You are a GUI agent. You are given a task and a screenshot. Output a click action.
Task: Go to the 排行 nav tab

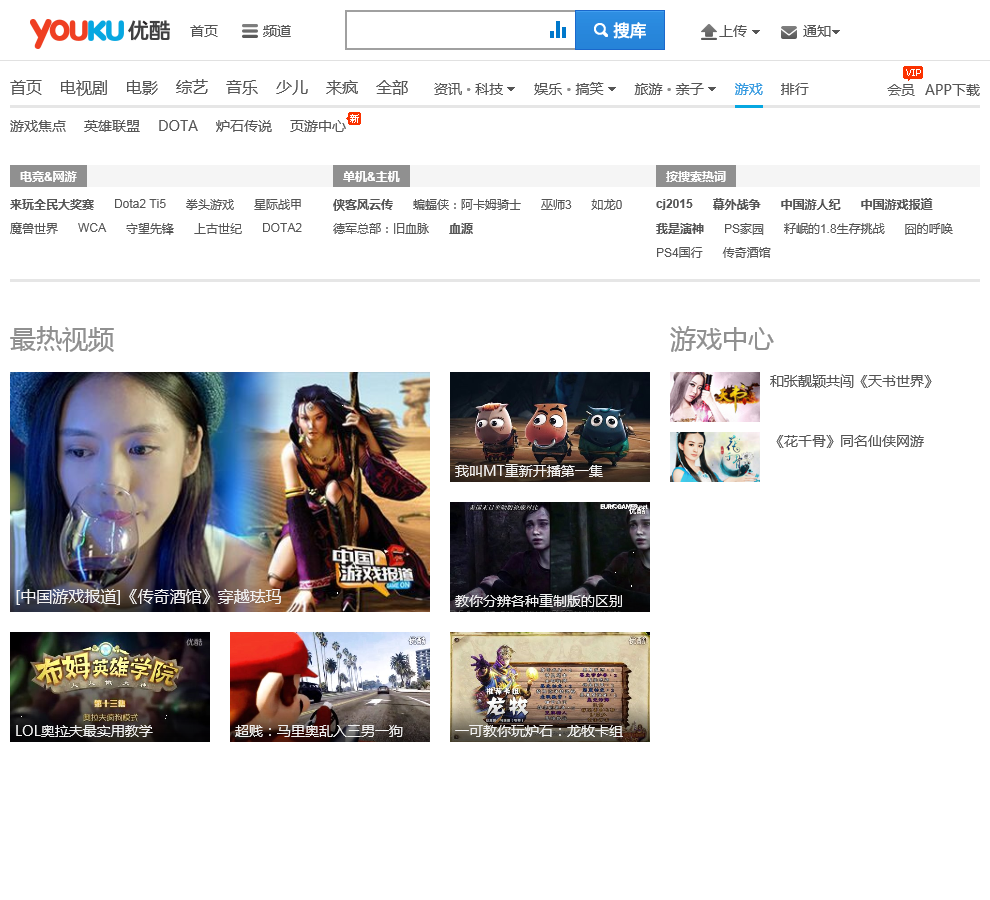(x=794, y=89)
